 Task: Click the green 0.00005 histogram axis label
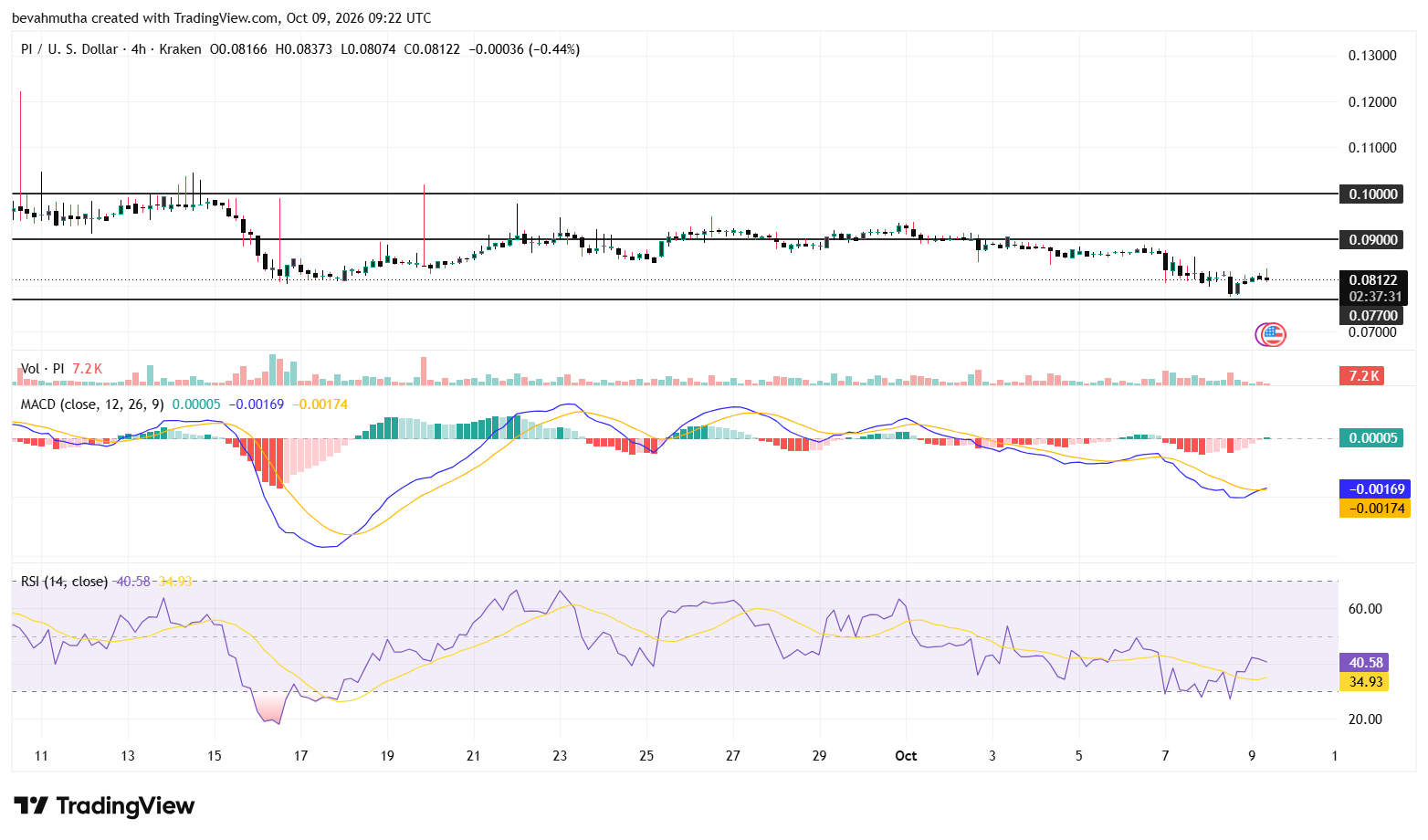(x=1371, y=438)
